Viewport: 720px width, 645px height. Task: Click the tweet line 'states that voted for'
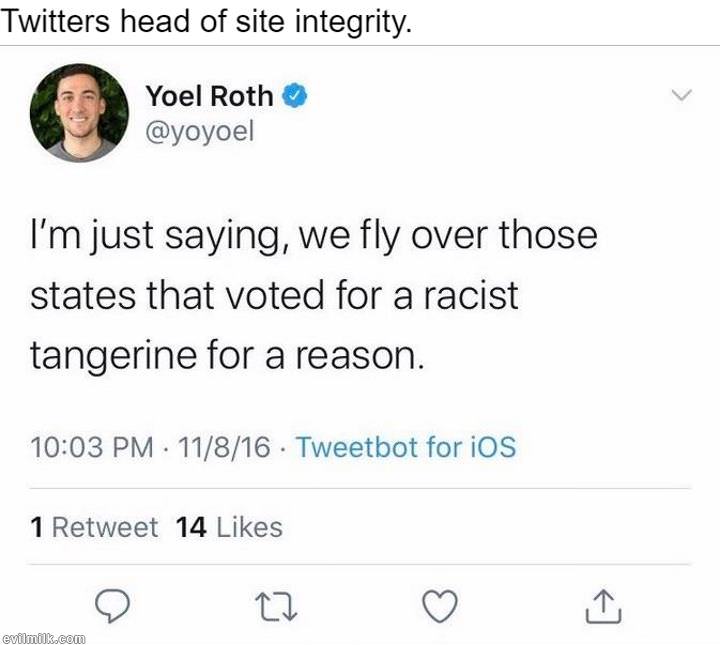[x=274, y=297]
